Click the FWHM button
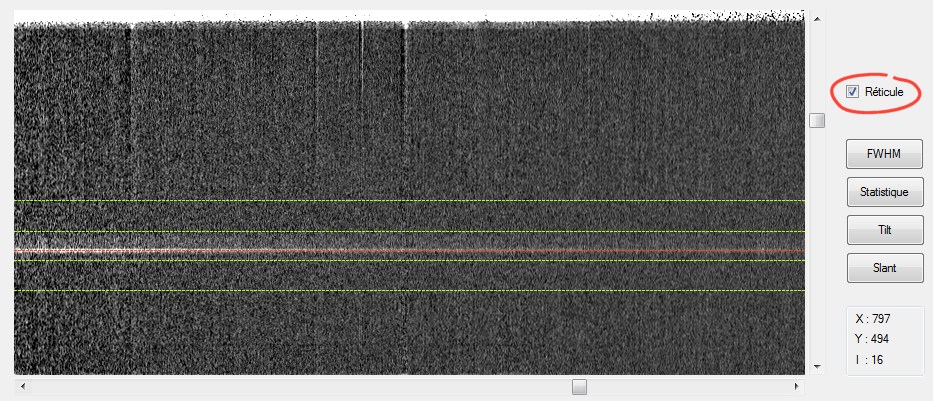The width and height of the screenshot is (933, 401). [884, 154]
